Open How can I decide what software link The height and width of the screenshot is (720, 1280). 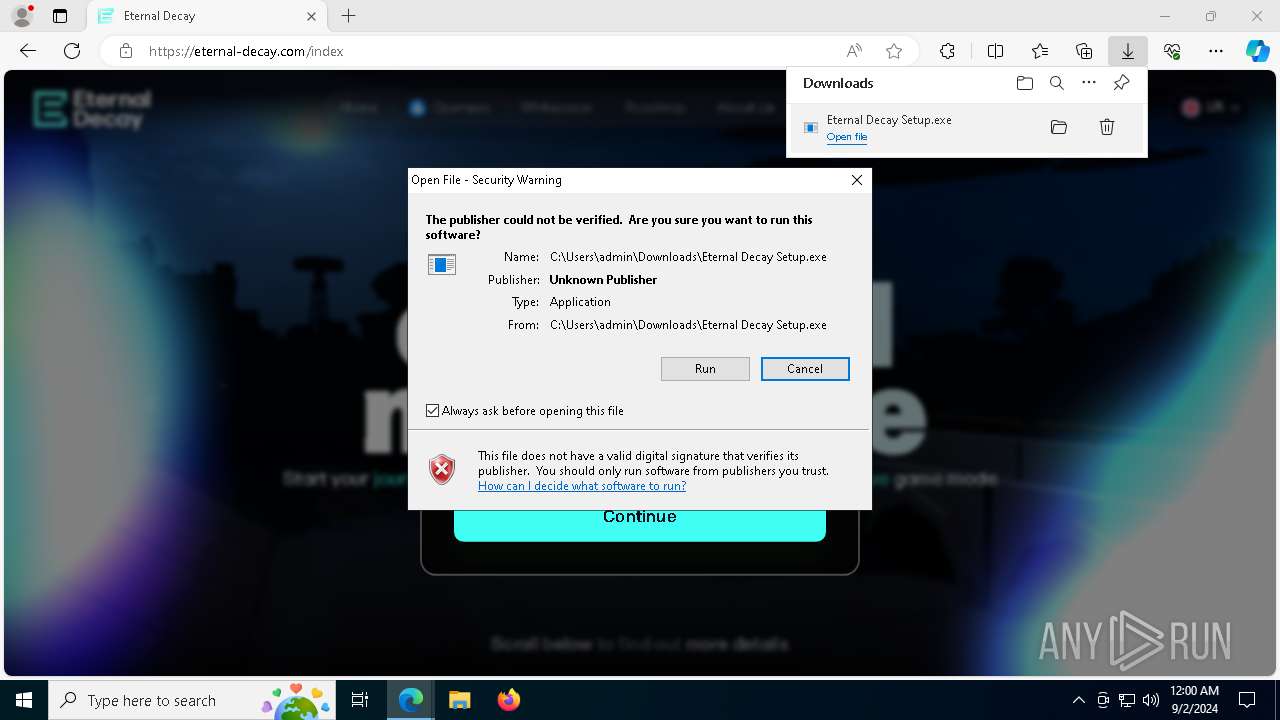(582, 486)
